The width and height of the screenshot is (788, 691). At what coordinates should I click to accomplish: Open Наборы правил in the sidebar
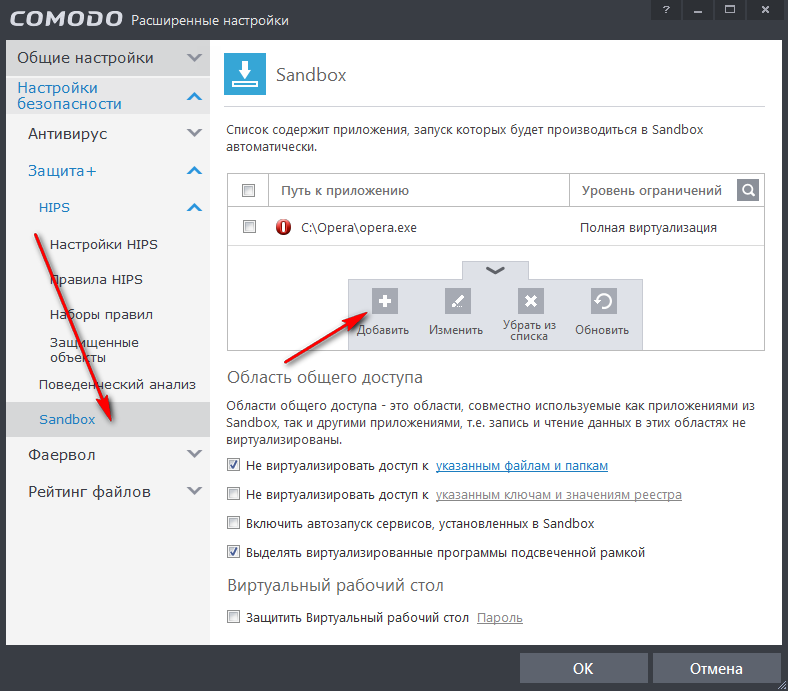click(101, 315)
